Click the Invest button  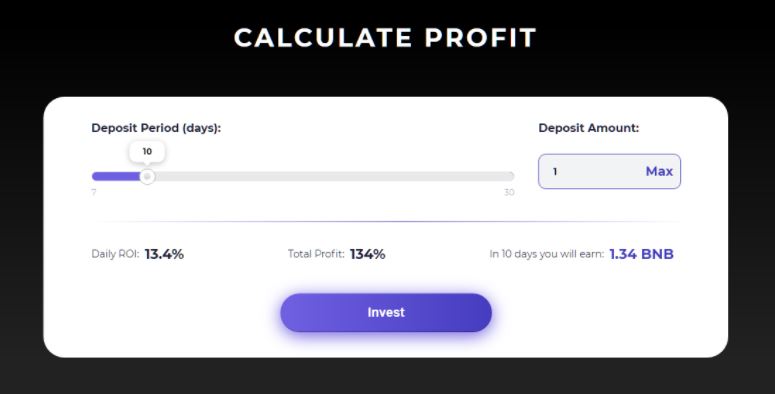tap(386, 312)
